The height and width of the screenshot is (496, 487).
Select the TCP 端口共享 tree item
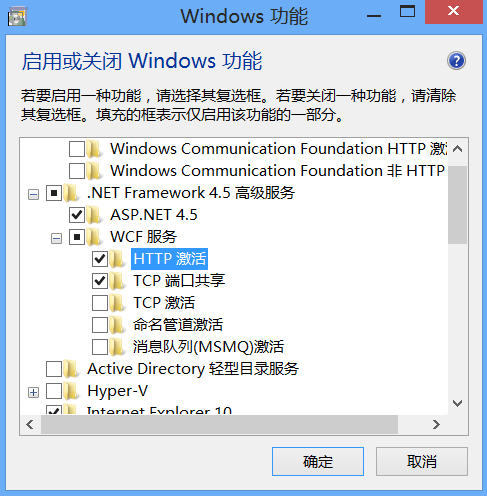click(179, 281)
